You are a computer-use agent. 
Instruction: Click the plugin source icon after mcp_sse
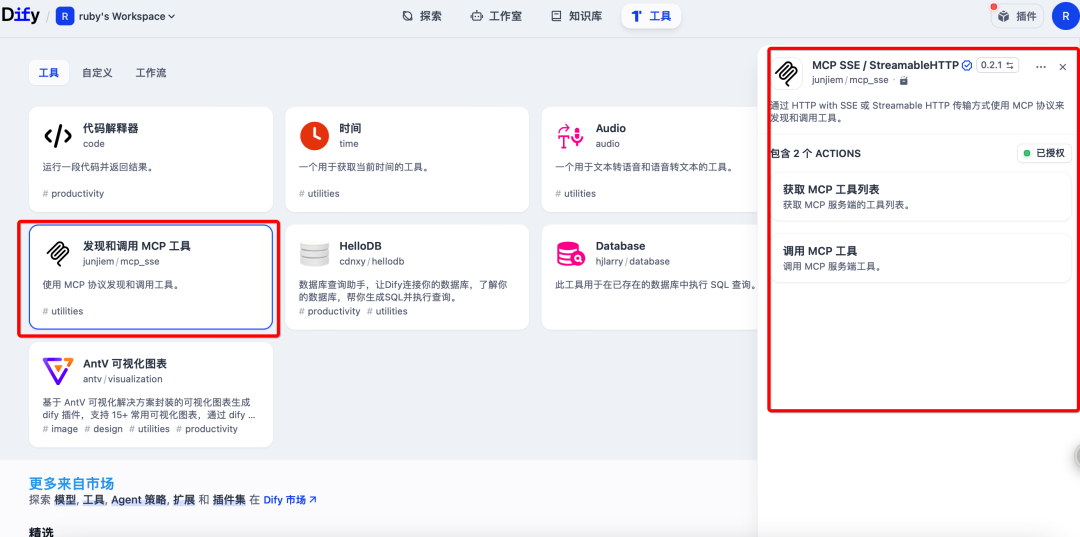click(x=904, y=81)
